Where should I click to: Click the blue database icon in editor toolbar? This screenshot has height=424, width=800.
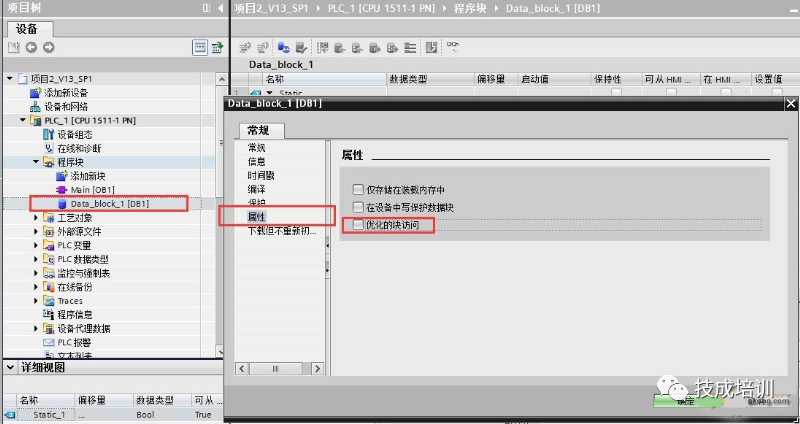(x=284, y=47)
